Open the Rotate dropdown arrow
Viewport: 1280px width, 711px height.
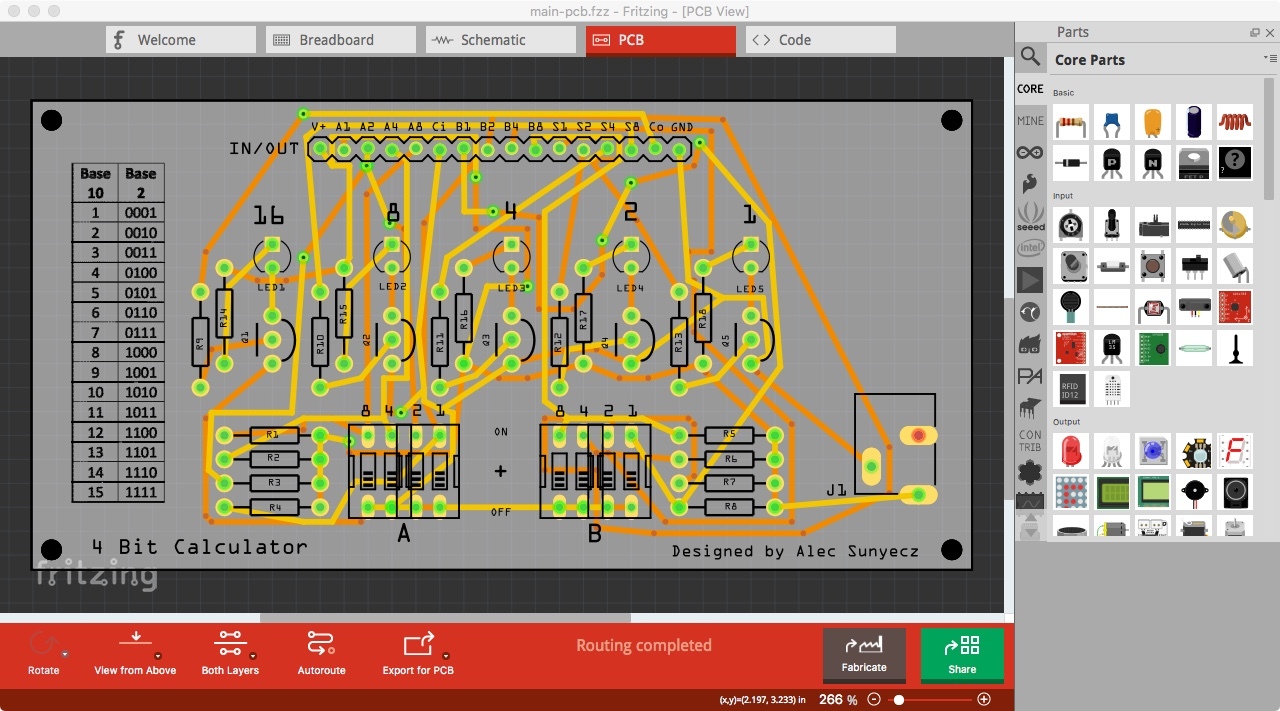tap(65, 655)
